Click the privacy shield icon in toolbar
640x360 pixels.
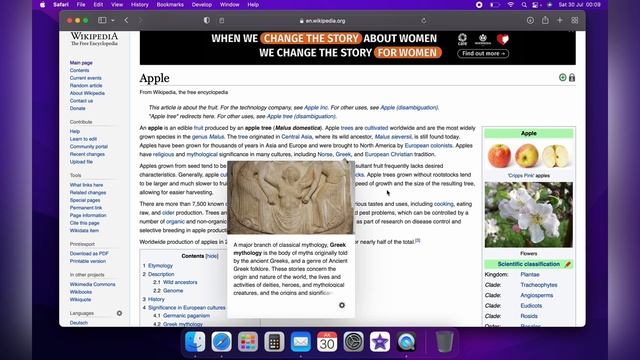(207, 20)
